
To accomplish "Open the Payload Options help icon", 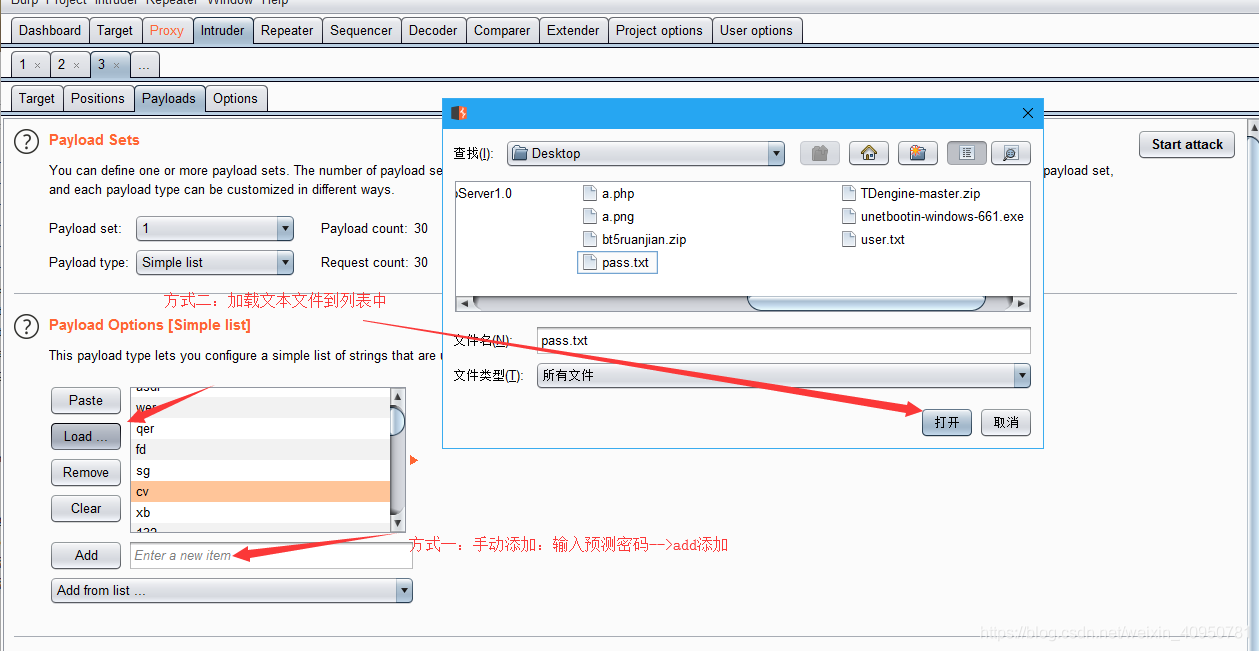I will tap(27, 326).
